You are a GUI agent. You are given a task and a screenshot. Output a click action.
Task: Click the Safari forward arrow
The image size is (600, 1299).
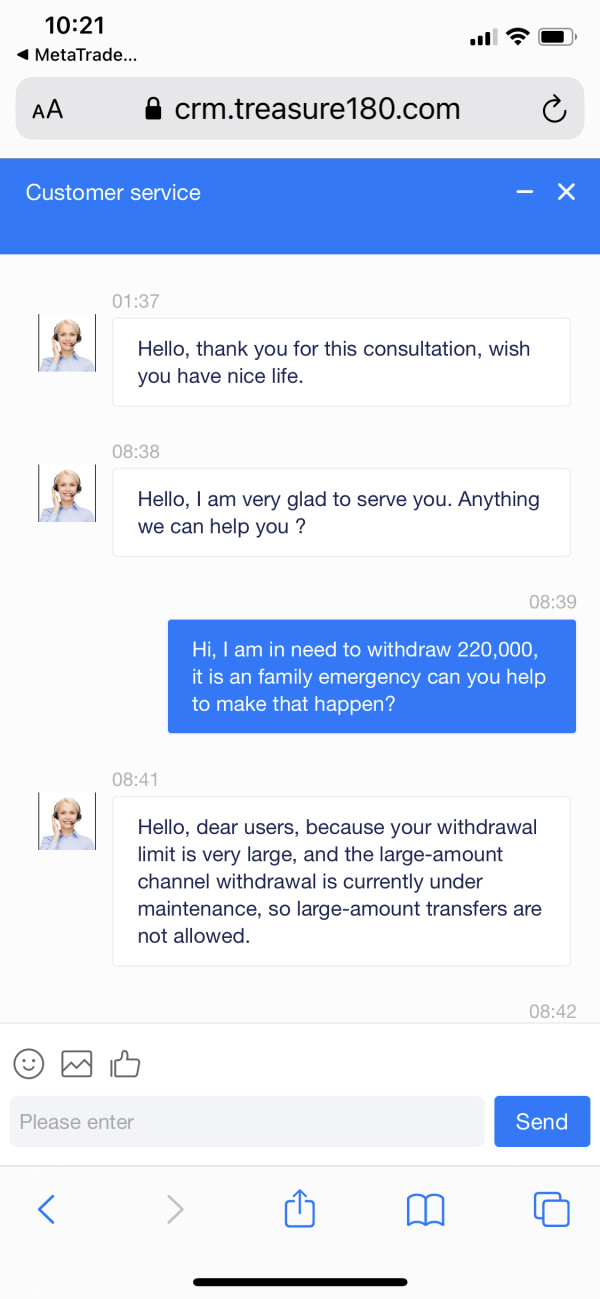175,1210
